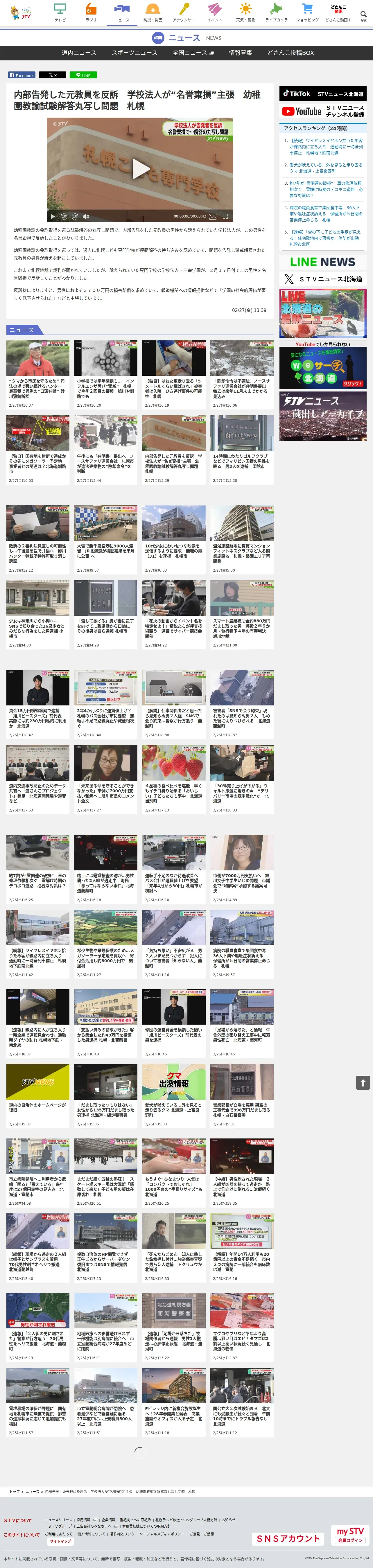Select the ニュース camera icon in header
The width and height of the screenshot is (373, 1568).
(x=122, y=12)
